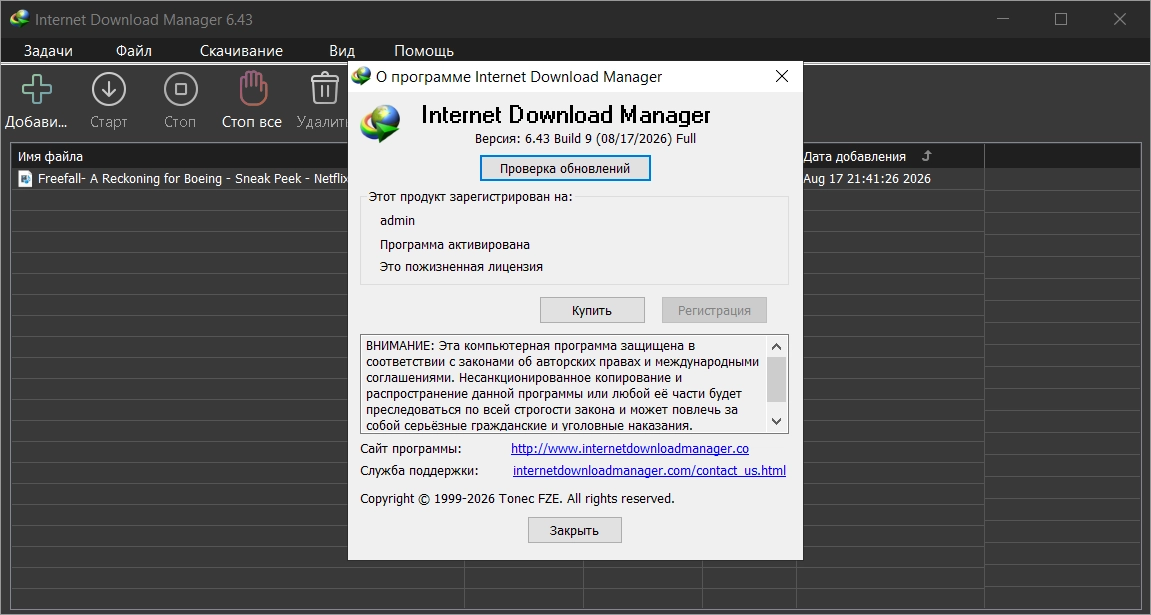This screenshot has width=1151, height=615.
Task: Open the Файл menu
Action: [134, 51]
